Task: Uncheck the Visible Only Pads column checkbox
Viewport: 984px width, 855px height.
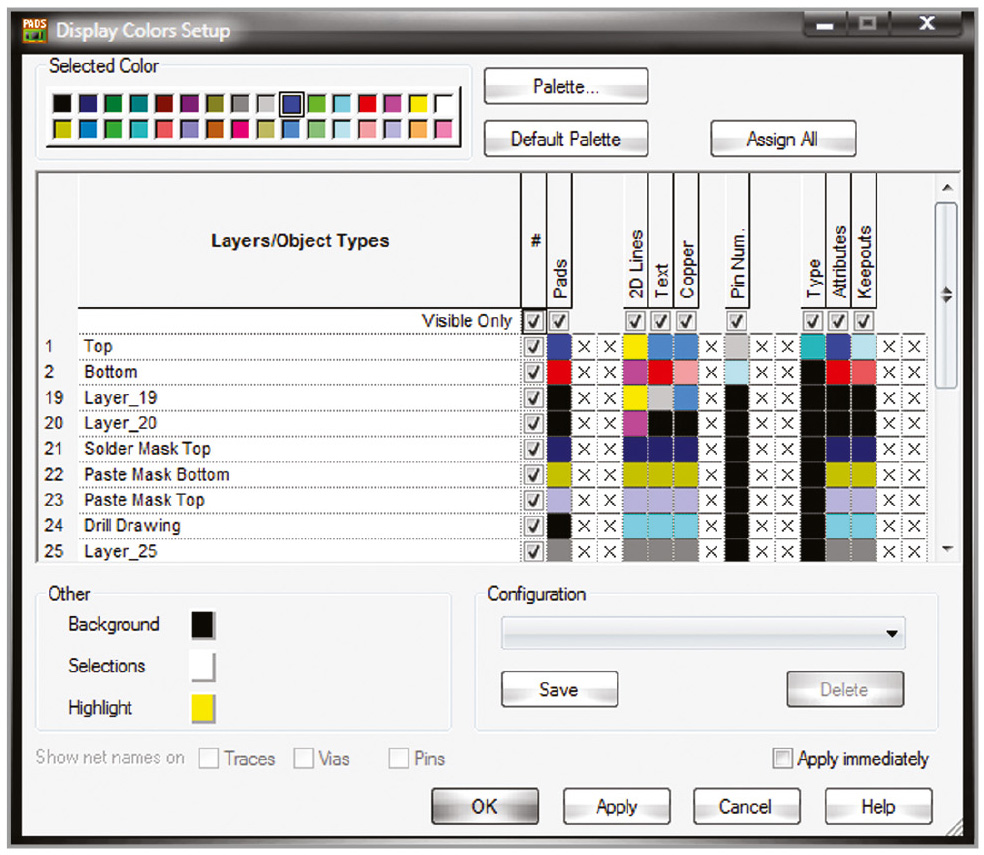Action: point(560,321)
